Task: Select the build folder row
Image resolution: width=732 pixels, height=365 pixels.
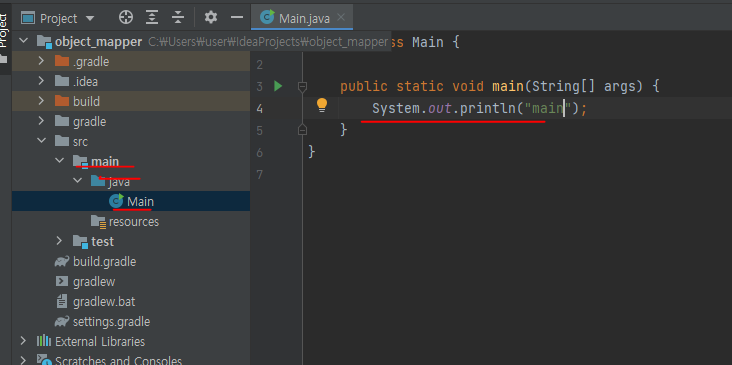Action: coord(131,101)
